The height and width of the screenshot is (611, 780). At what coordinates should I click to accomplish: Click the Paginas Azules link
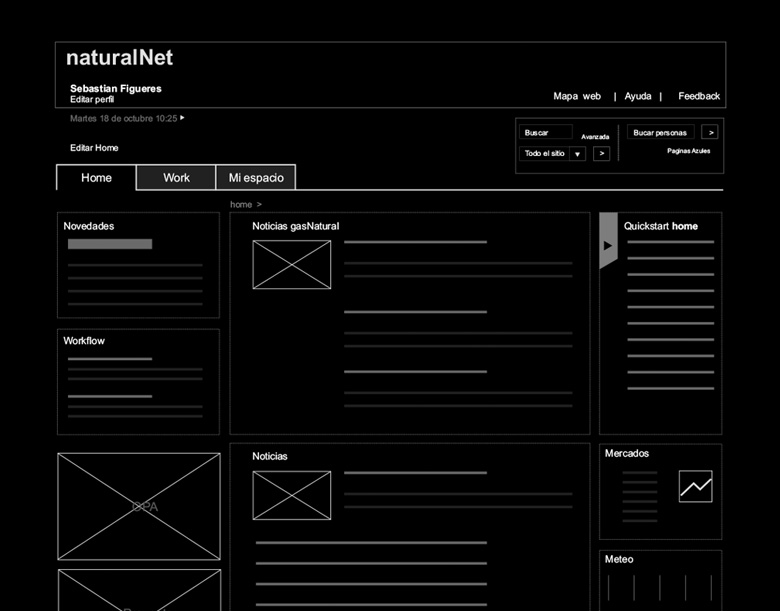pos(688,151)
